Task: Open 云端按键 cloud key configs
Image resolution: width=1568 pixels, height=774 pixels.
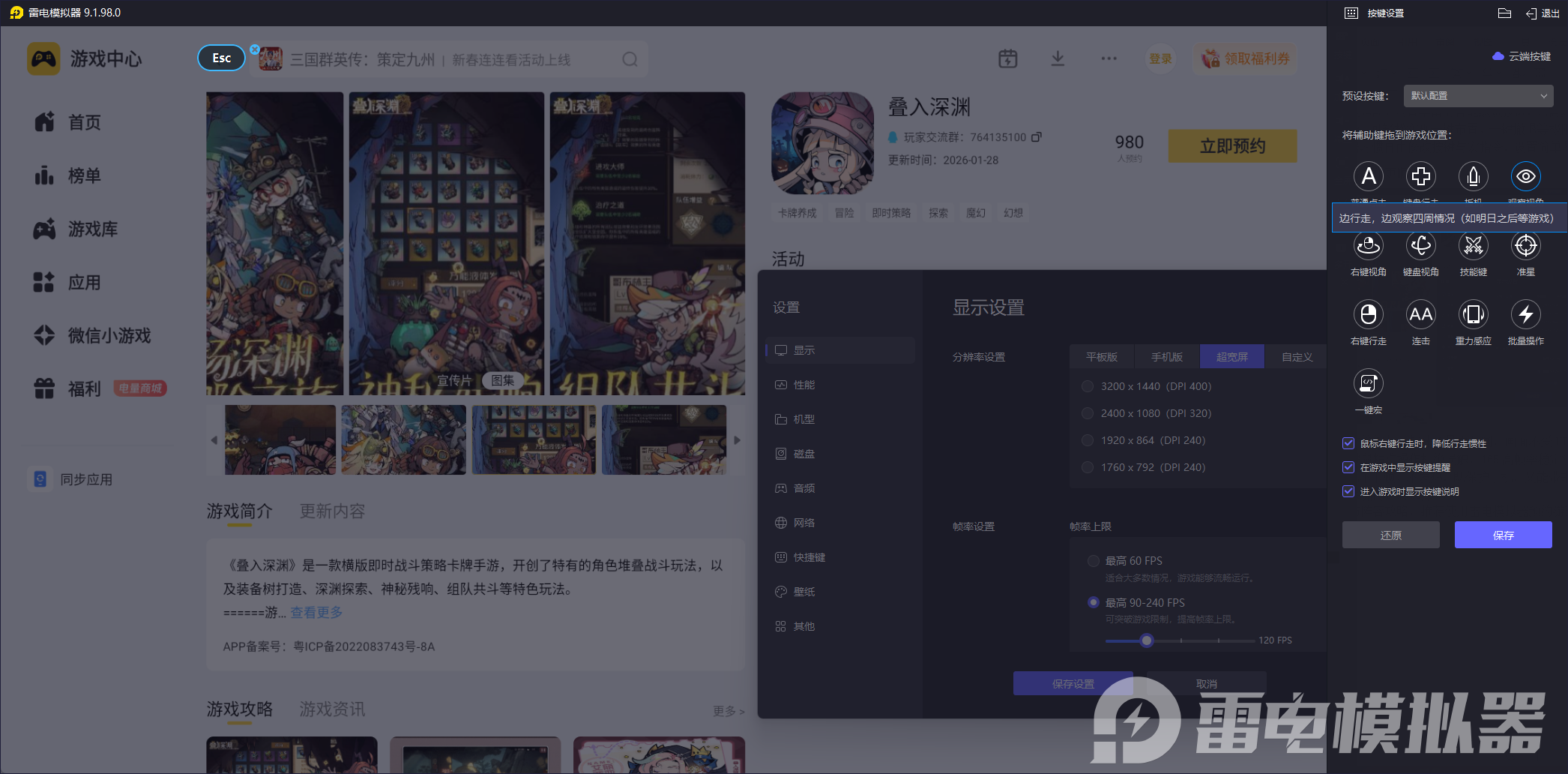Action: click(x=1522, y=56)
